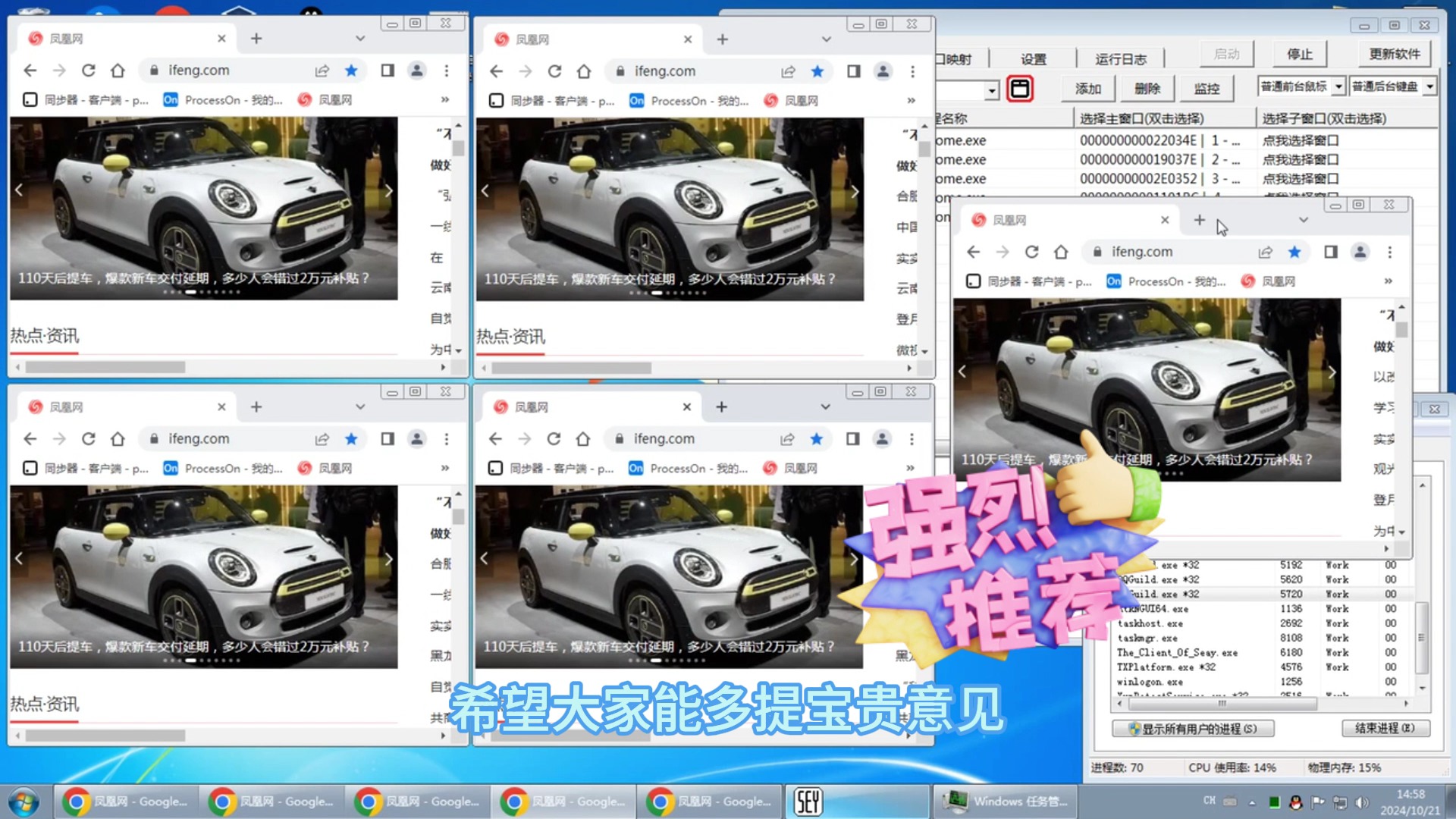
Task: Click bookmark star in top-middle Chrome window
Action: pyautogui.click(x=817, y=71)
